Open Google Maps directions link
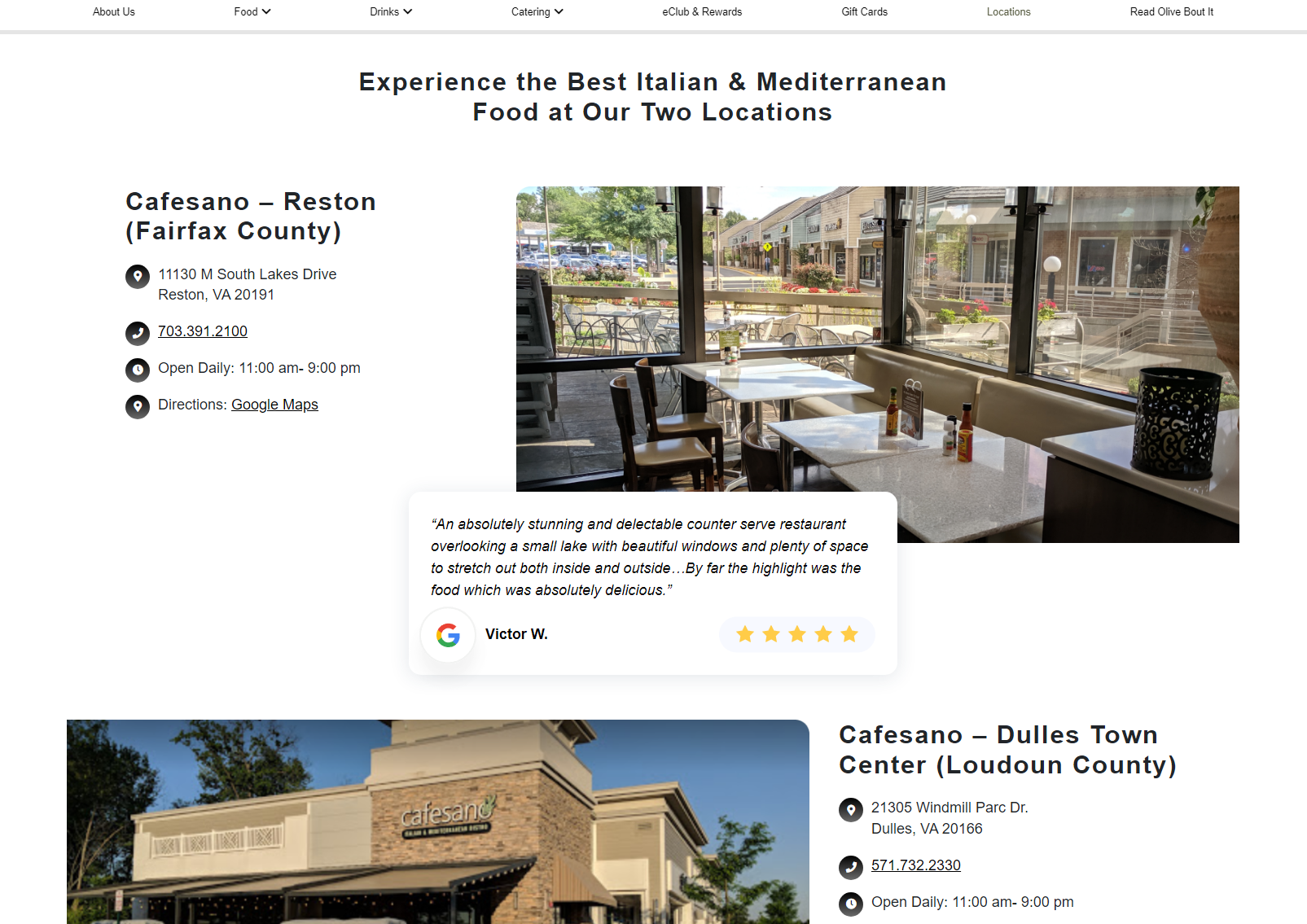Viewport: 1307px width, 924px height. click(x=274, y=405)
